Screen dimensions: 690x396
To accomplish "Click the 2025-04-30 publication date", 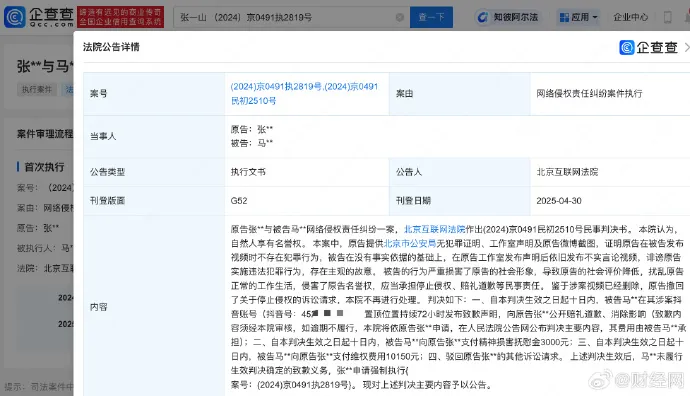I will [559, 201].
